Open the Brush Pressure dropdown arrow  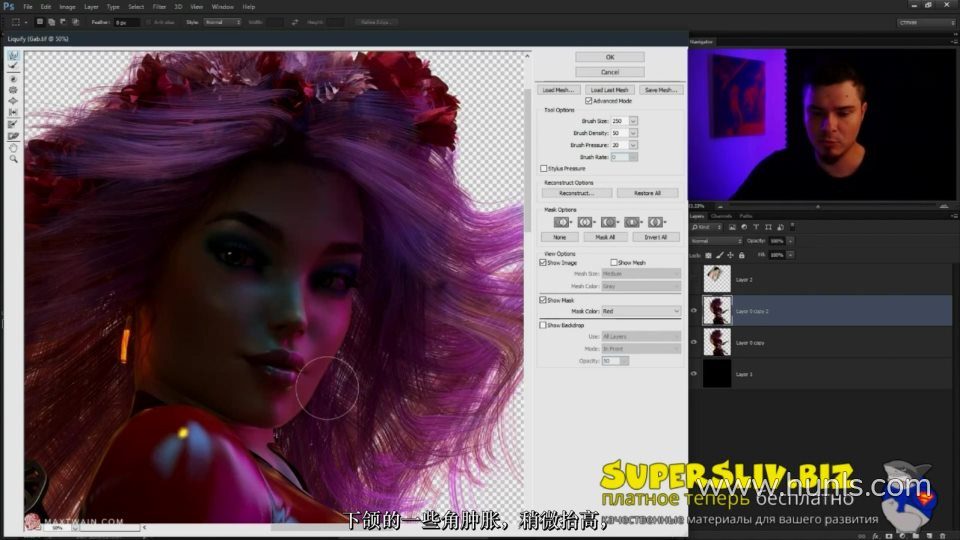[633, 145]
